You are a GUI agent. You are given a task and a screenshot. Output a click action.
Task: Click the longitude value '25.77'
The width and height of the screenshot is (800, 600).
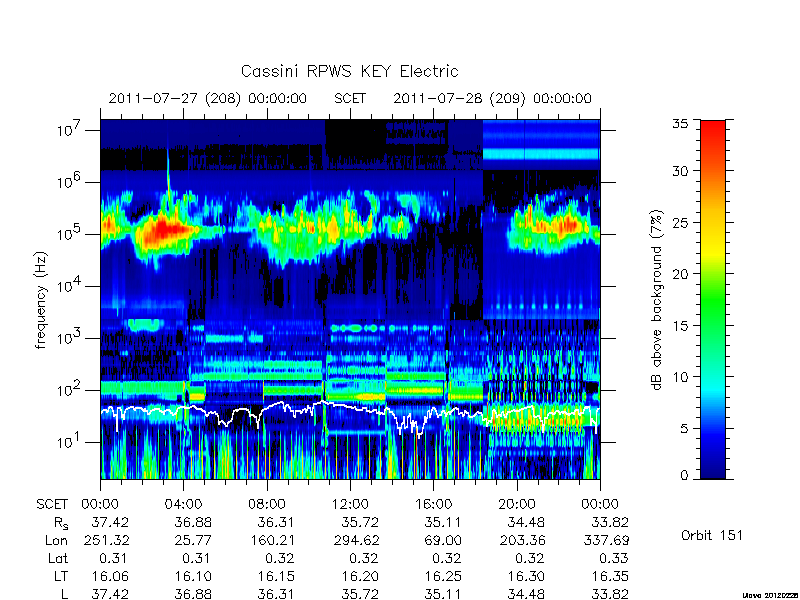tap(192, 540)
